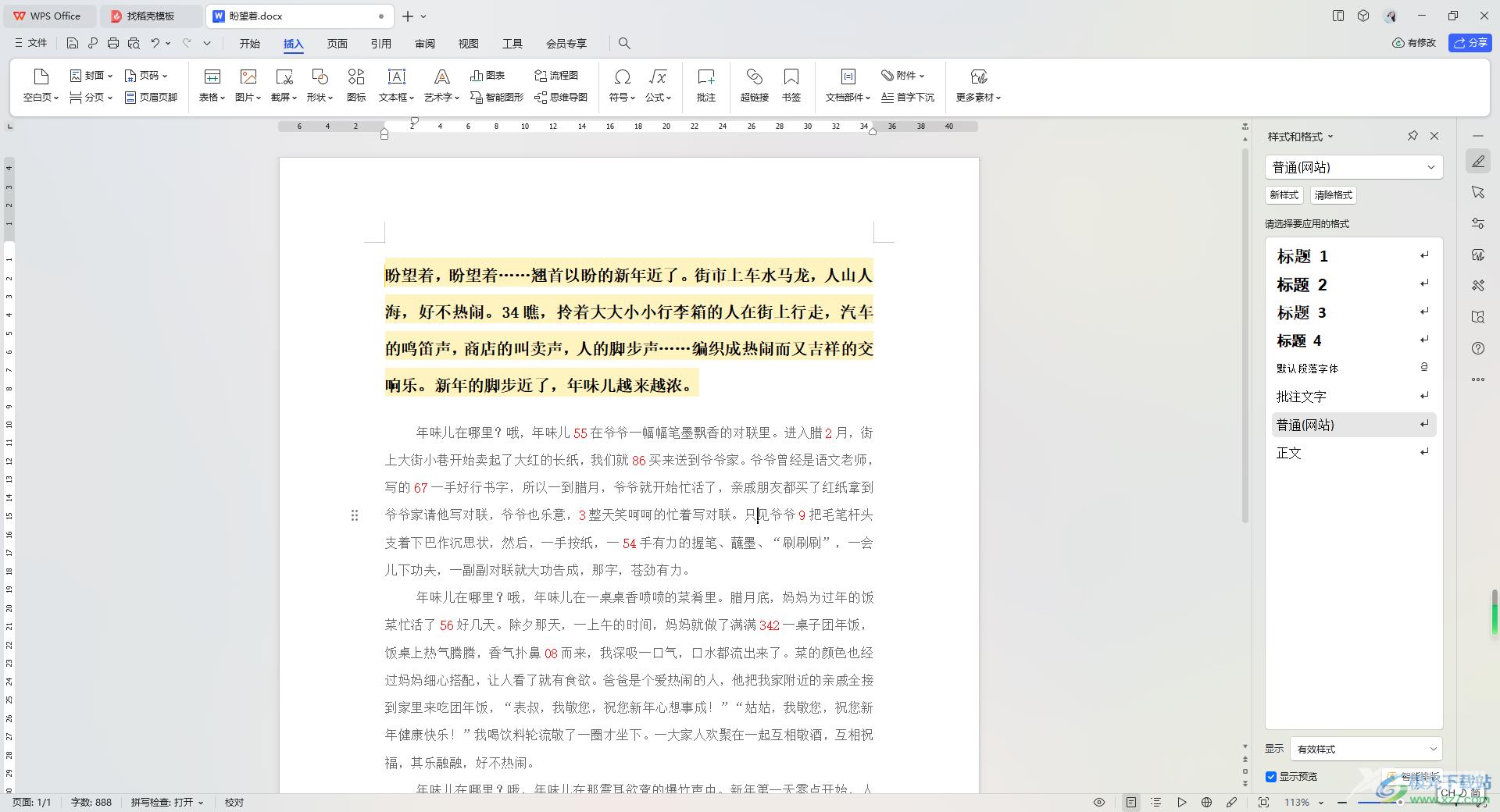Switch to outline view in status bar

point(1156,803)
